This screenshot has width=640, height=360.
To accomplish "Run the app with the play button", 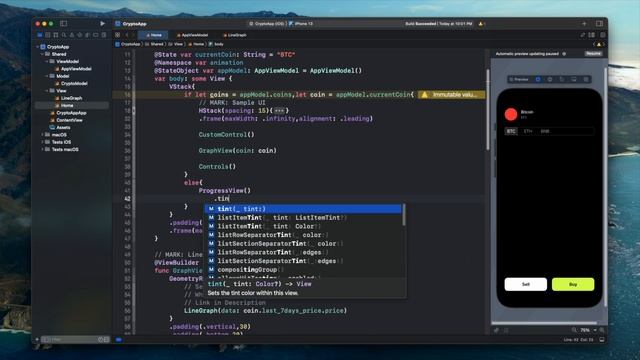I will [x=102, y=24].
